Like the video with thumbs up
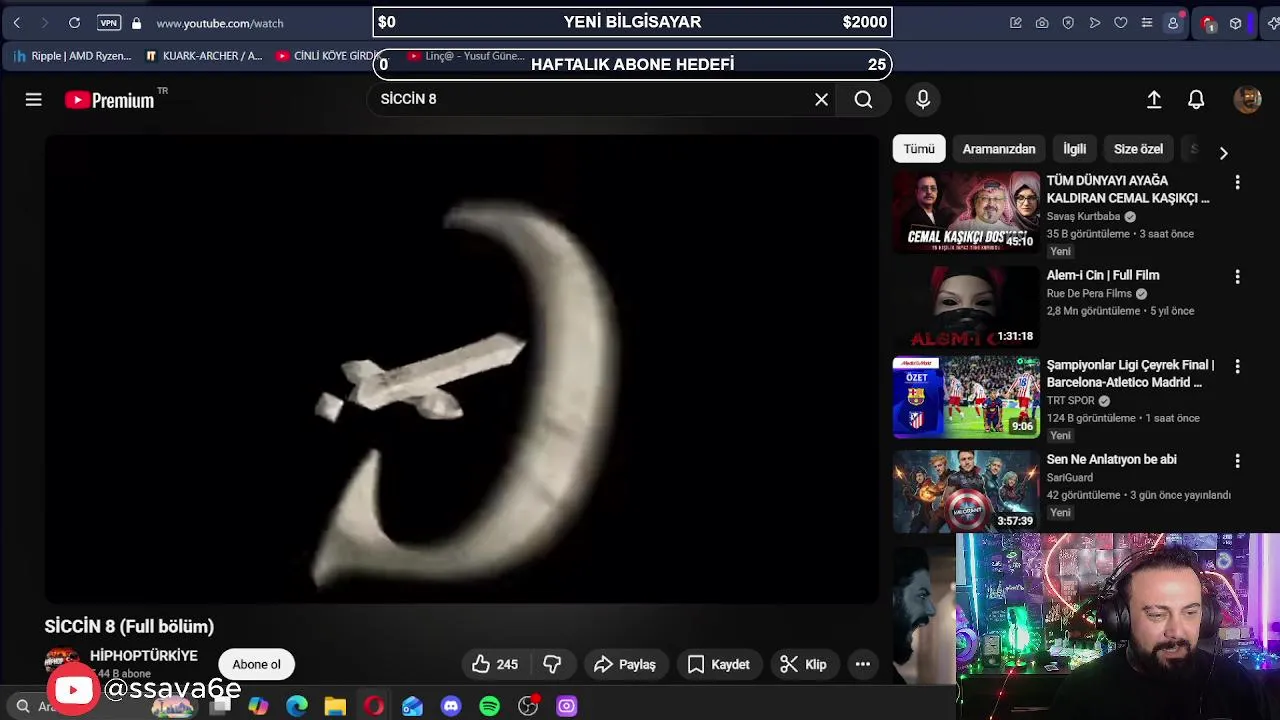 (495, 664)
